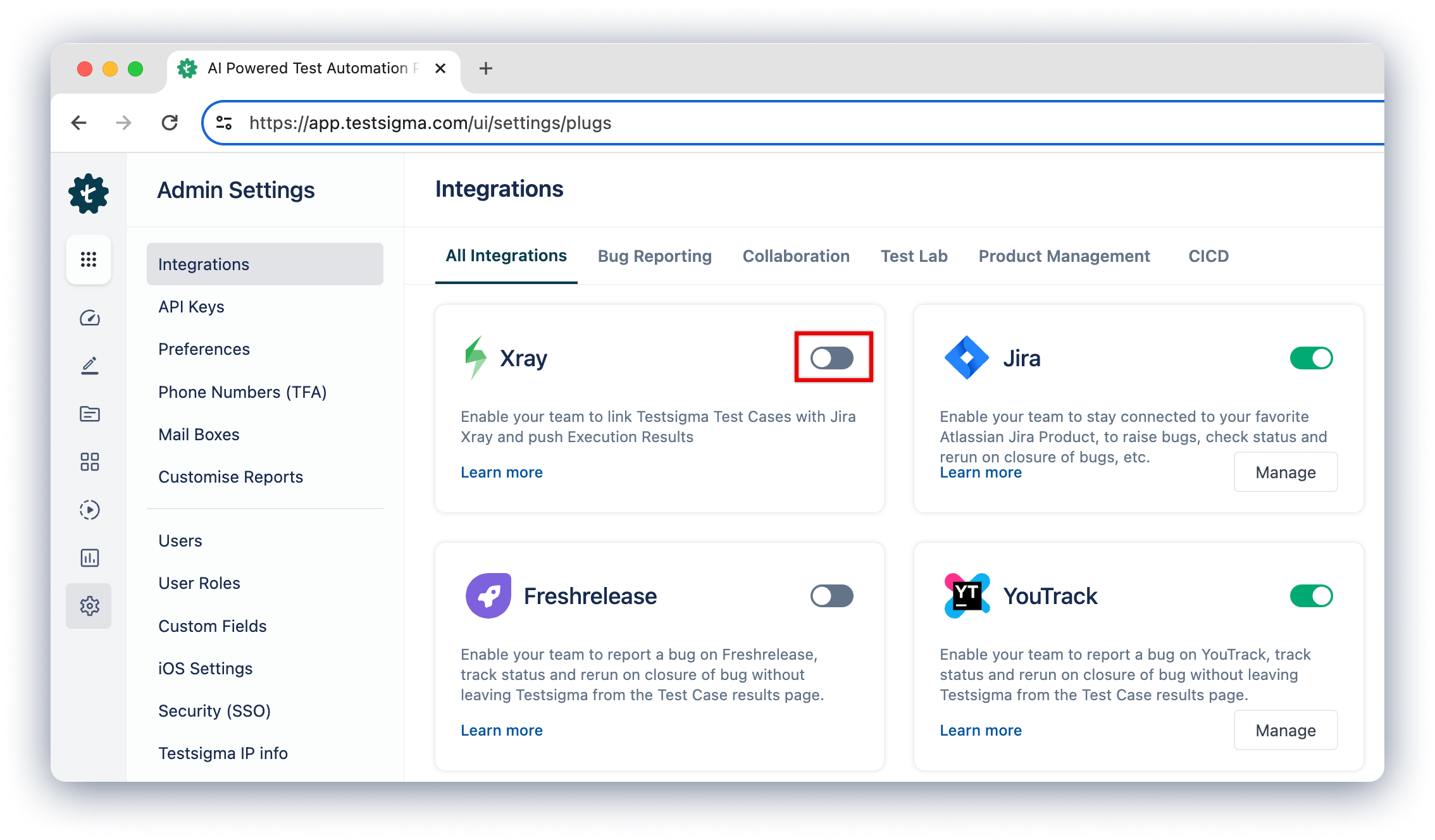The width and height of the screenshot is (1435, 840).
Task: Click on the API Keys menu item
Action: click(x=191, y=307)
